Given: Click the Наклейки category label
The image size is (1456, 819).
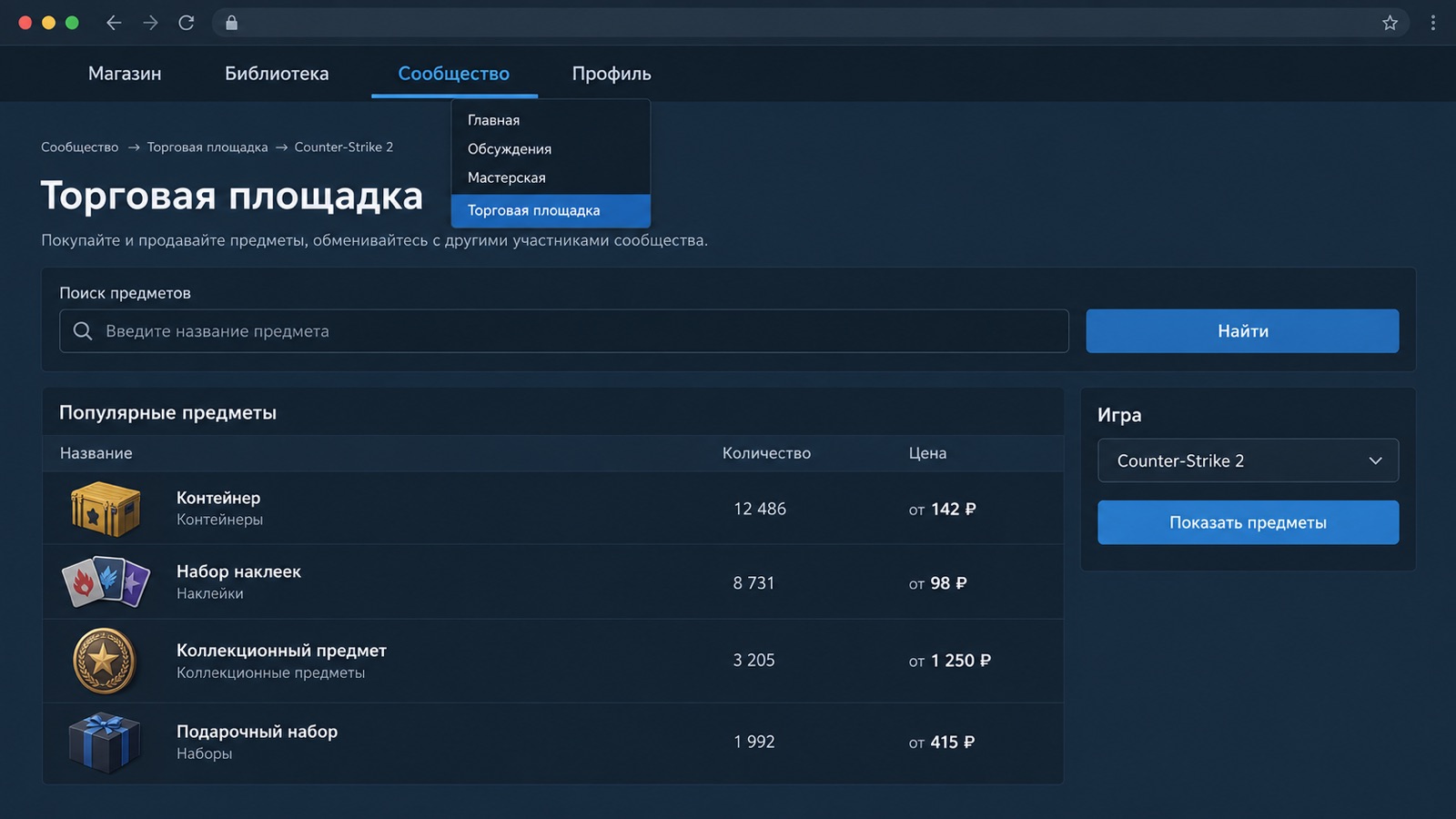Looking at the screenshot, I should (210, 593).
